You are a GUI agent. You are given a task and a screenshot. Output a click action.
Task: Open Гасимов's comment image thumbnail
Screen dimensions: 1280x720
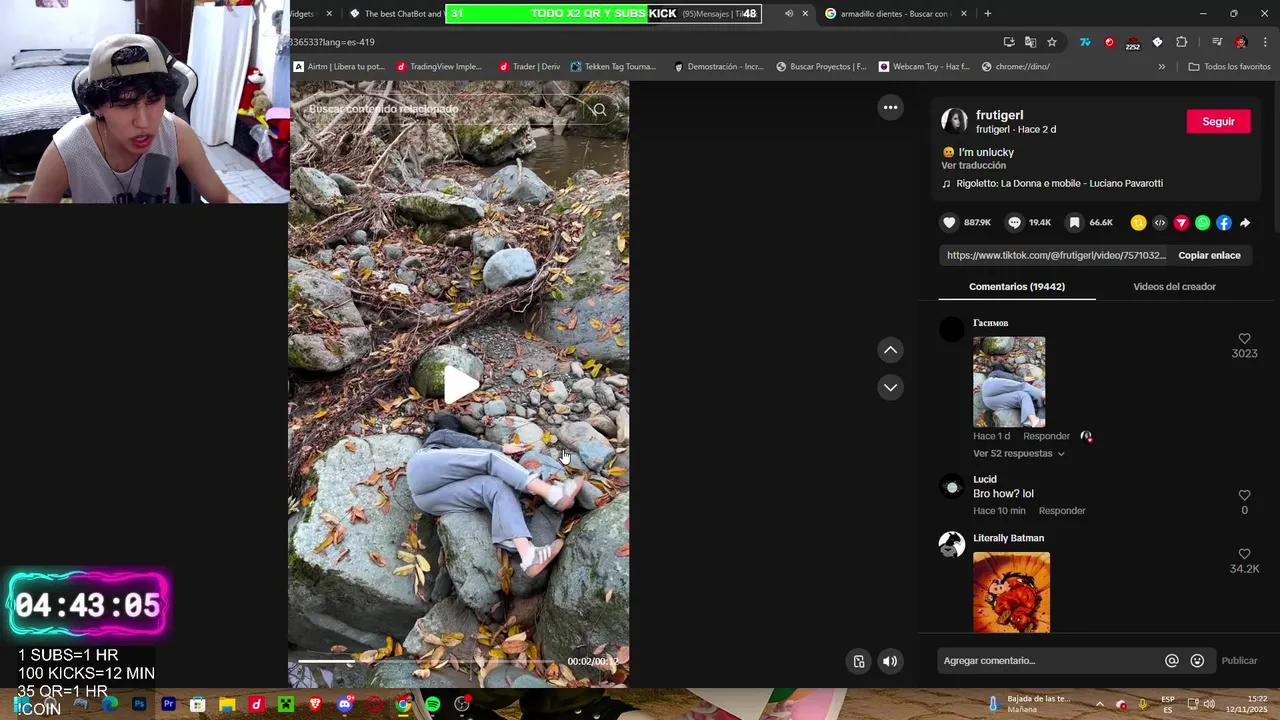pos(1009,382)
